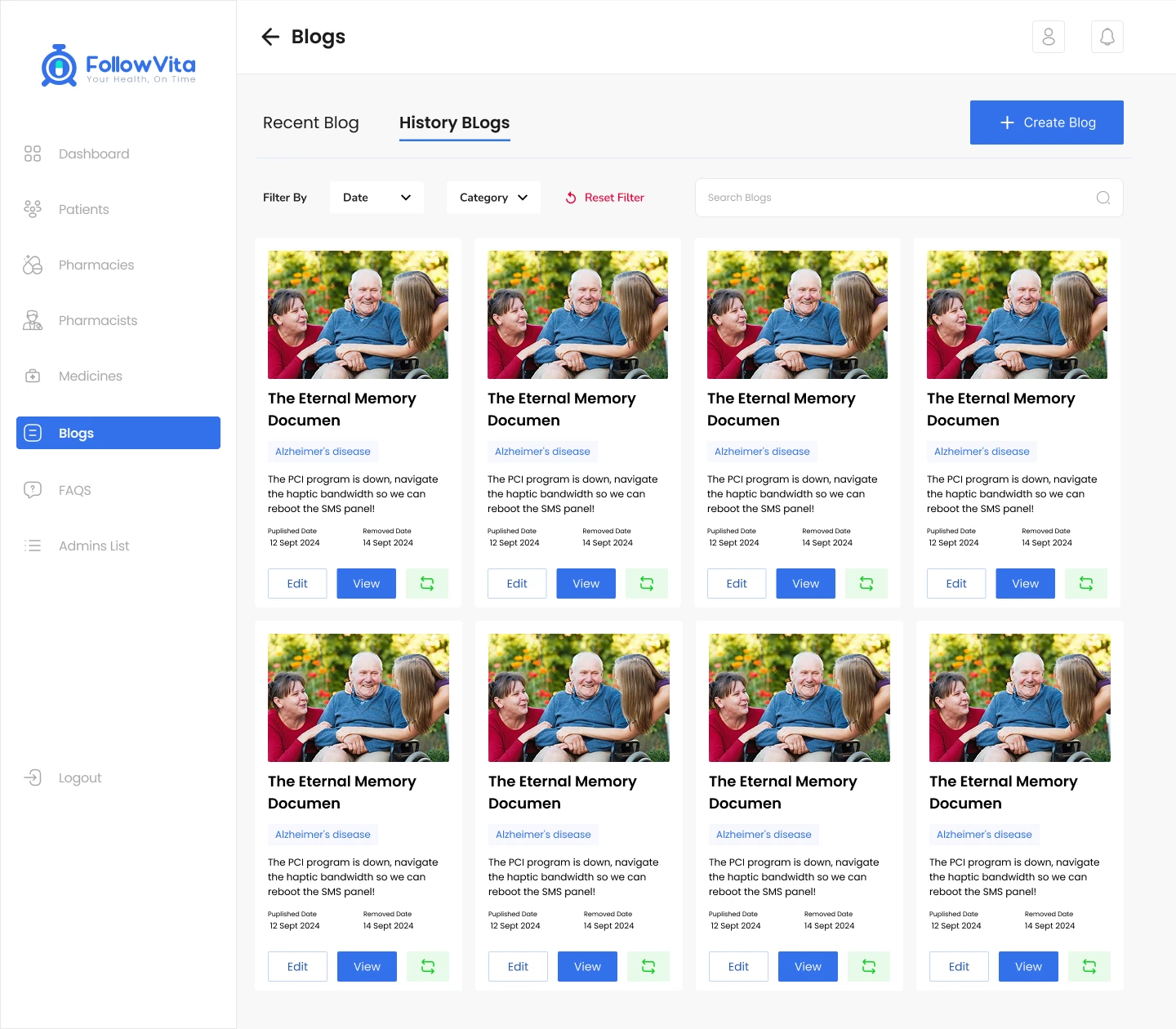Open the Admins List menu item
Viewport: 1176px width, 1029px height.
point(93,546)
